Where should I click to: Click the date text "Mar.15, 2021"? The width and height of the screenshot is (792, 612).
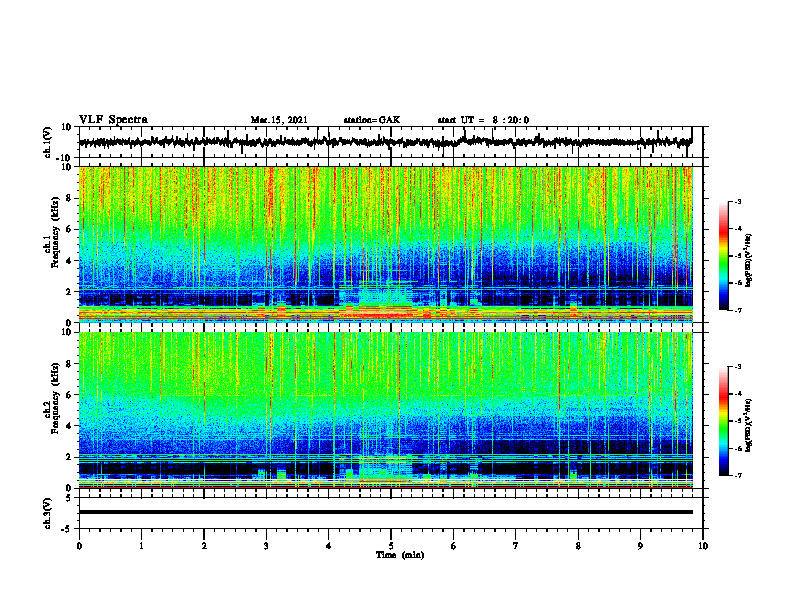click(x=279, y=120)
